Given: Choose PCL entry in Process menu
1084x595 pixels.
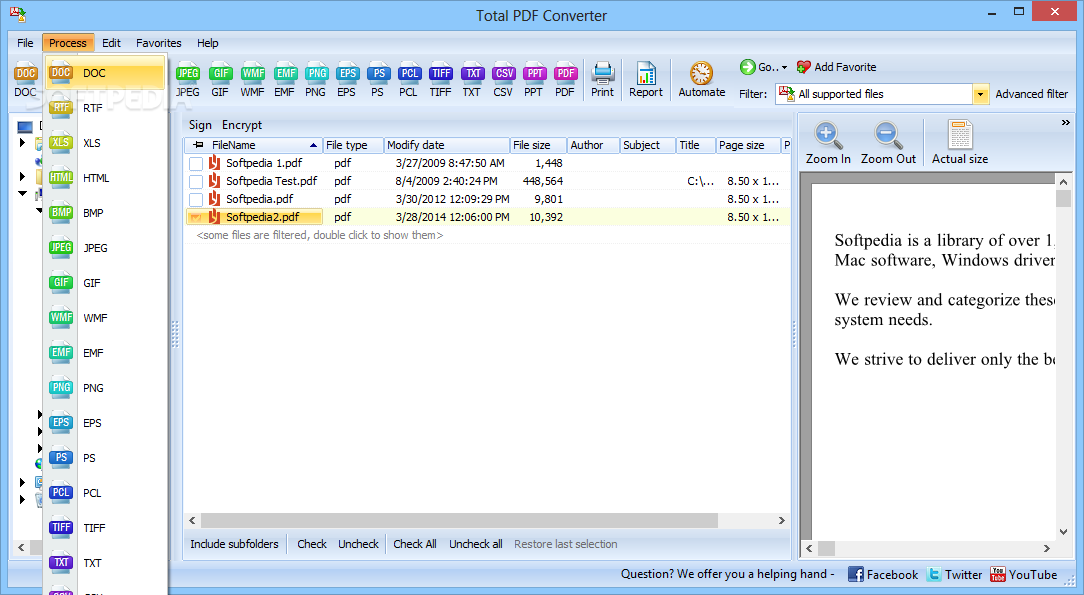Looking at the screenshot, I should click(x=105, y=493).
